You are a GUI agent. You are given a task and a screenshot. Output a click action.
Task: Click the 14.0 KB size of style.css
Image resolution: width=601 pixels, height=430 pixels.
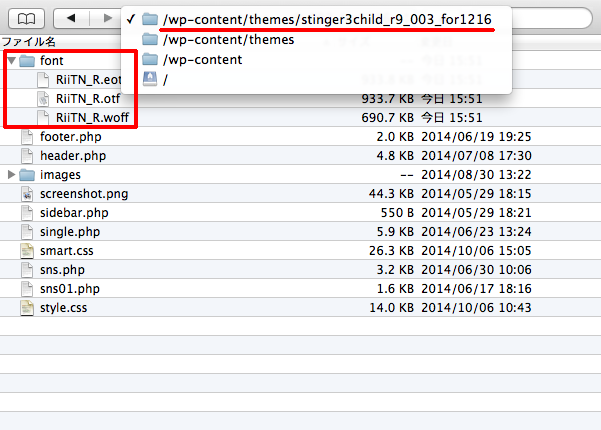tap(391, 308)
